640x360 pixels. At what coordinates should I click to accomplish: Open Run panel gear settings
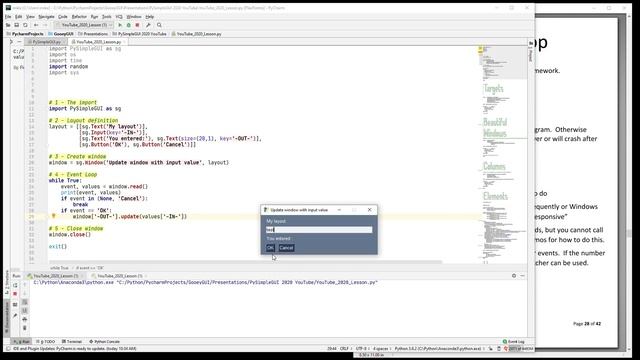(x=514, y=276)
